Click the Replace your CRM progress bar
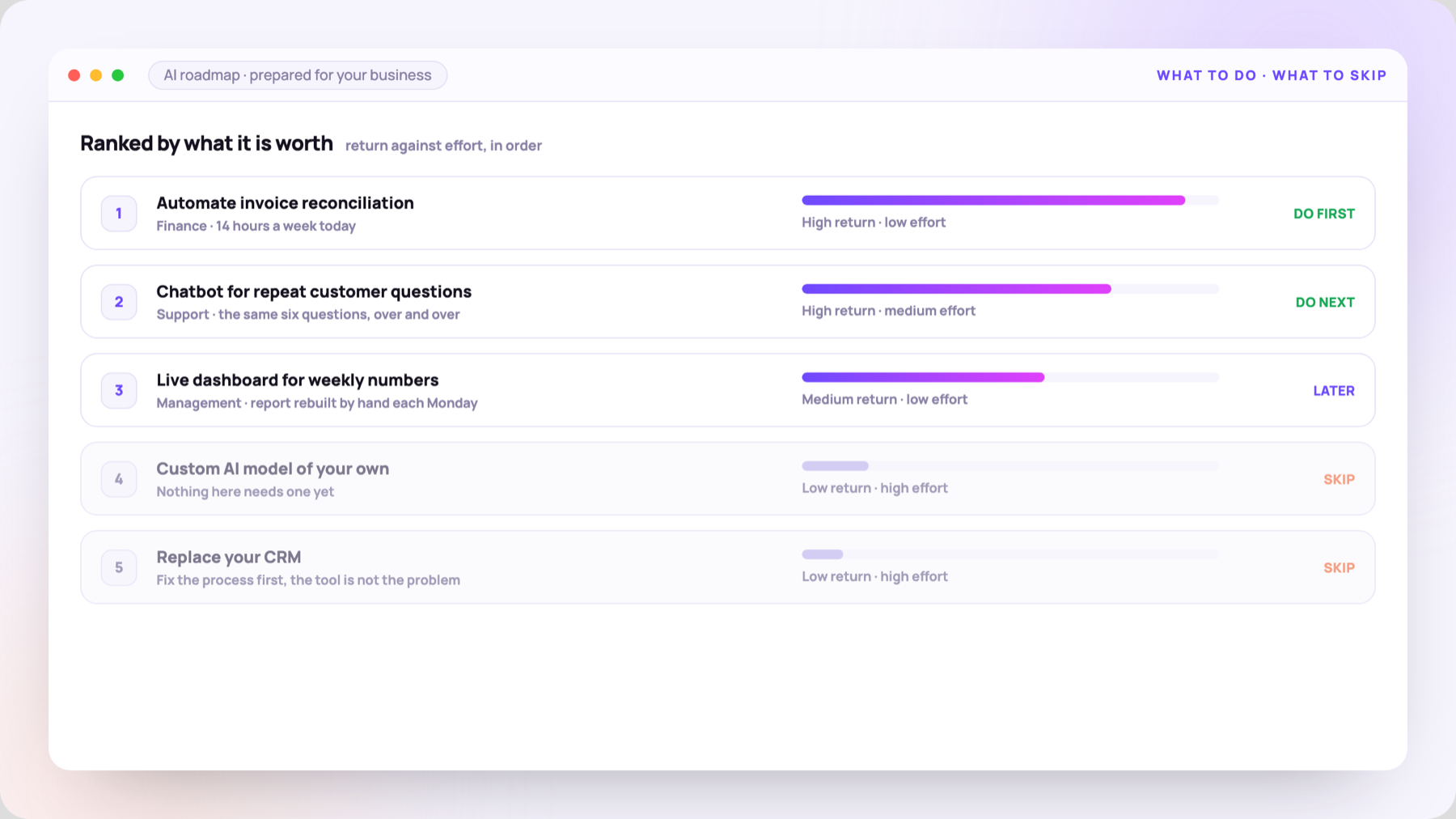 click(1010, 554)
